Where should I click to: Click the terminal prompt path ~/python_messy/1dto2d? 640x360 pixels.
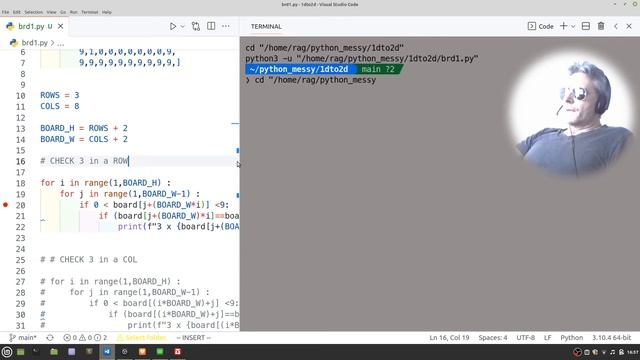tap(299, 69)
